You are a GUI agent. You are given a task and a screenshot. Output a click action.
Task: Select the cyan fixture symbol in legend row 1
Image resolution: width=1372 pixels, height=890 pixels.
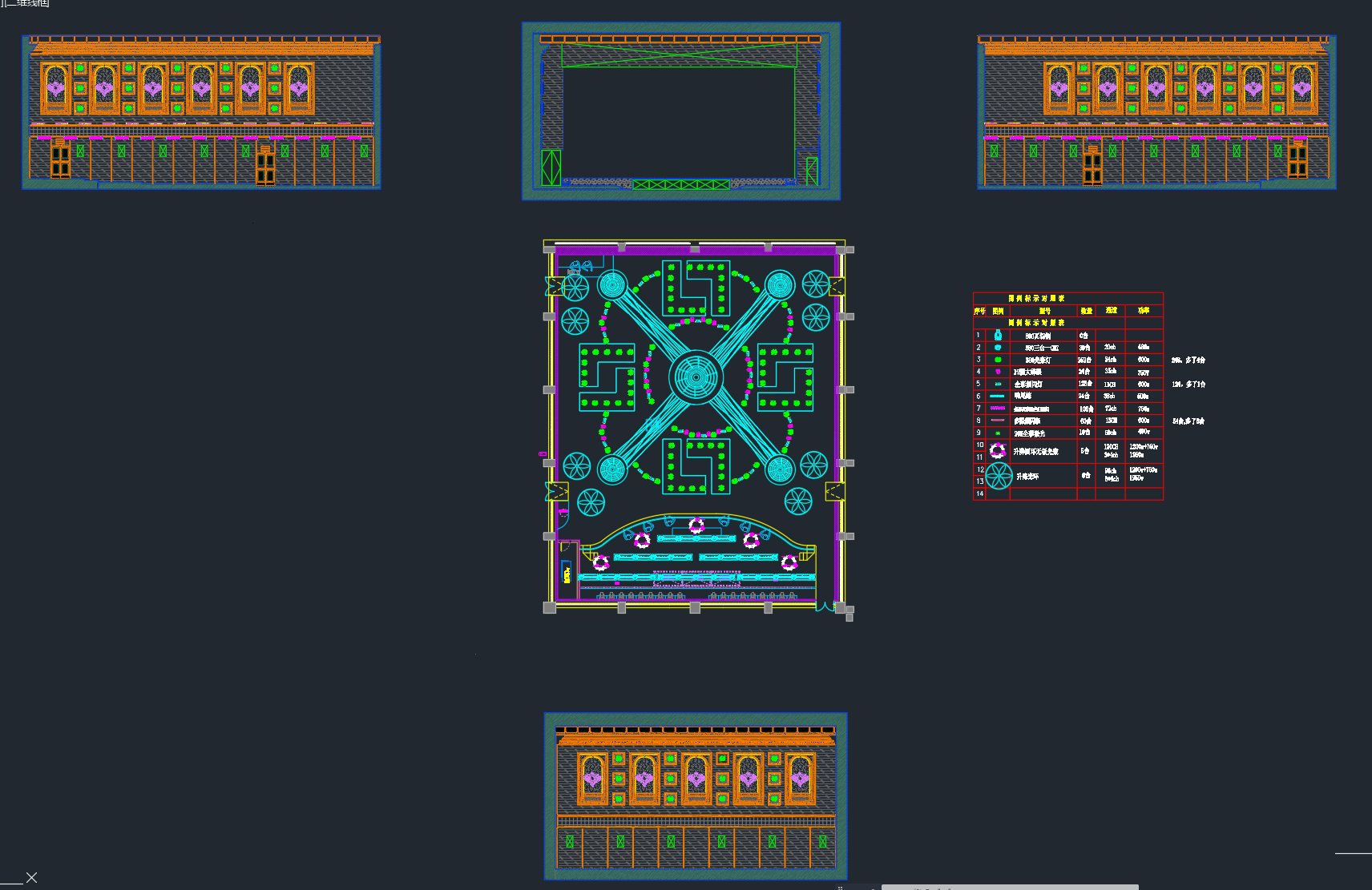(x=998, y=335)
